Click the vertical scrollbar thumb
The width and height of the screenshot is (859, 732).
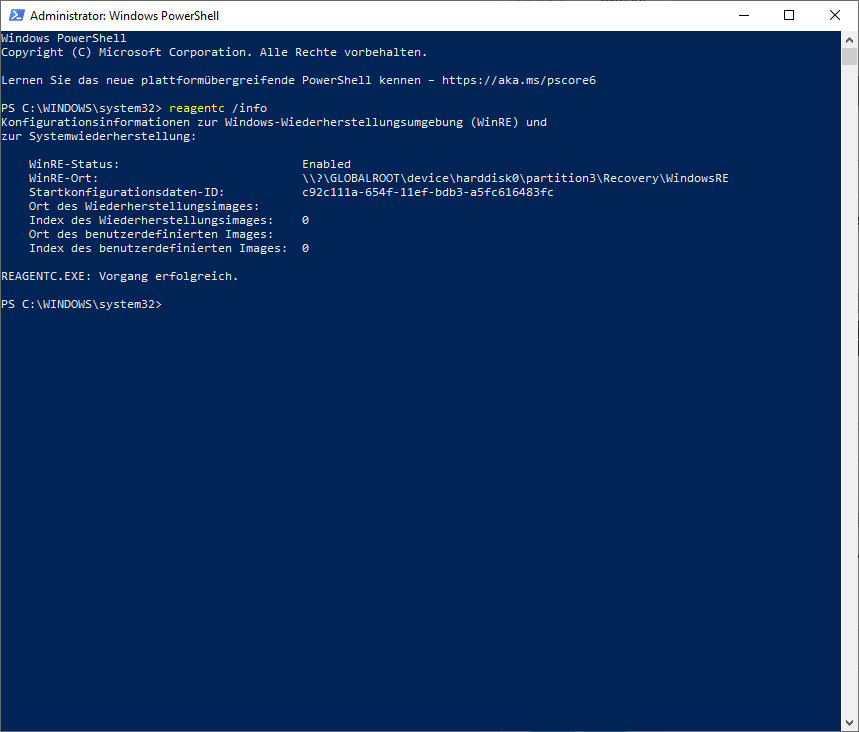[849, 56]
